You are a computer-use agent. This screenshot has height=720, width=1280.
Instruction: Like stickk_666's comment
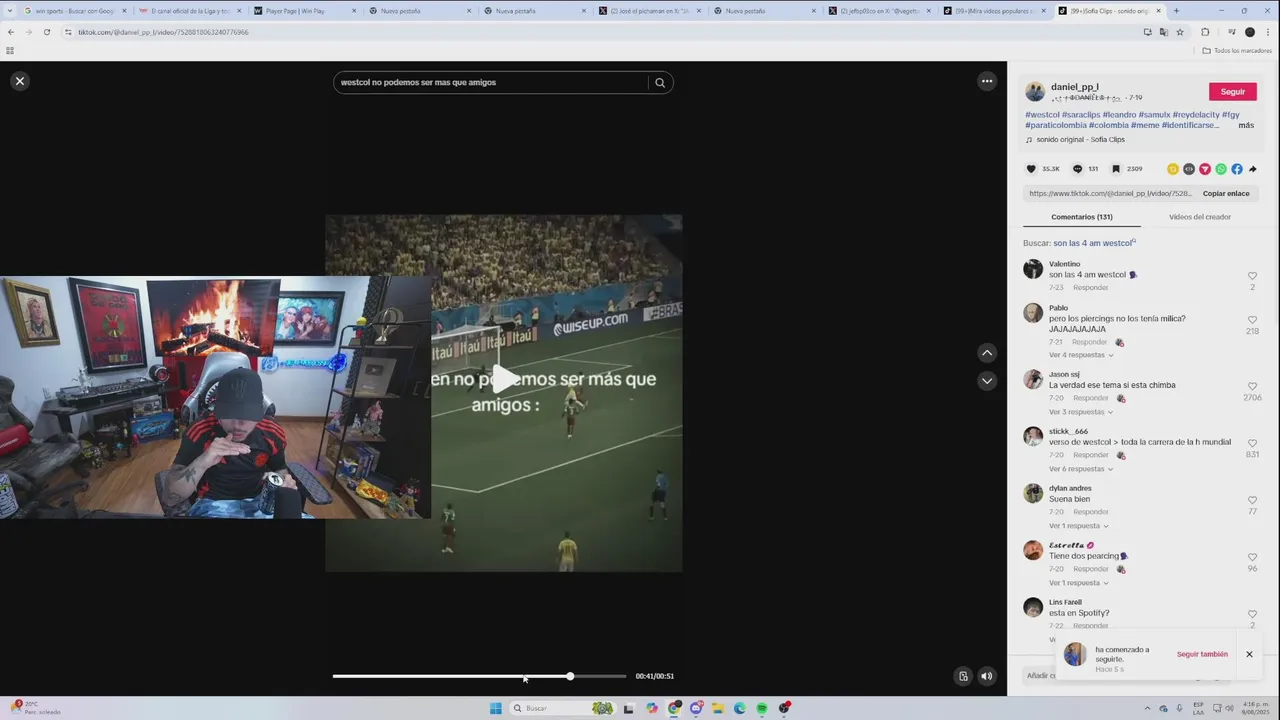coord(1252,443)
